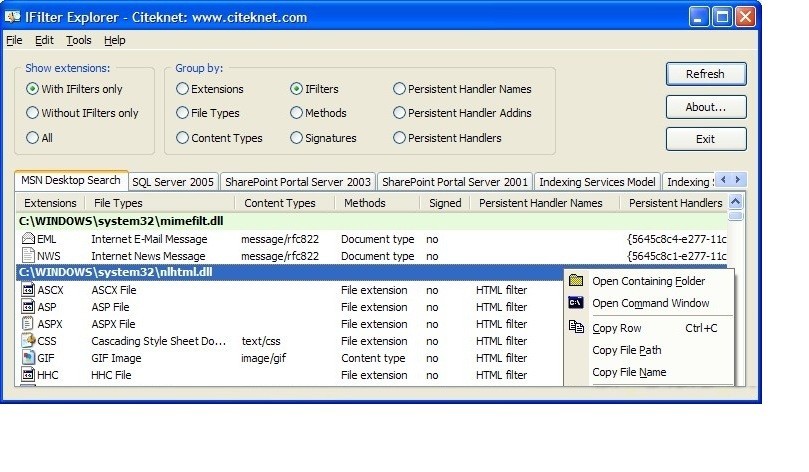Open the Tools menu
The height and width of the screenshot is (472, 809).
(x=79, y=40)
